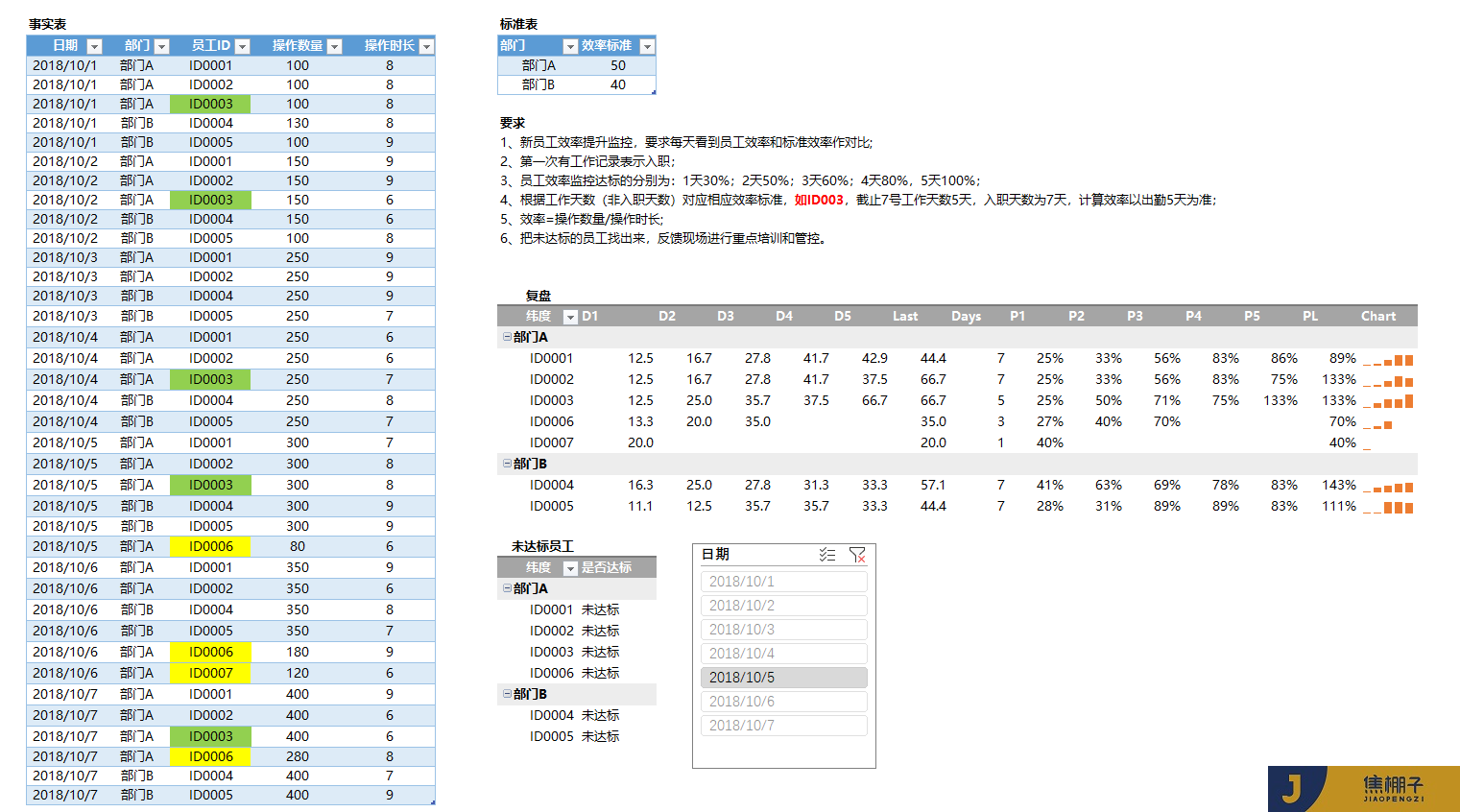Open the 操作时长 column filter dropdown
Screen dimensions: 1460x812
pos(427,46)
